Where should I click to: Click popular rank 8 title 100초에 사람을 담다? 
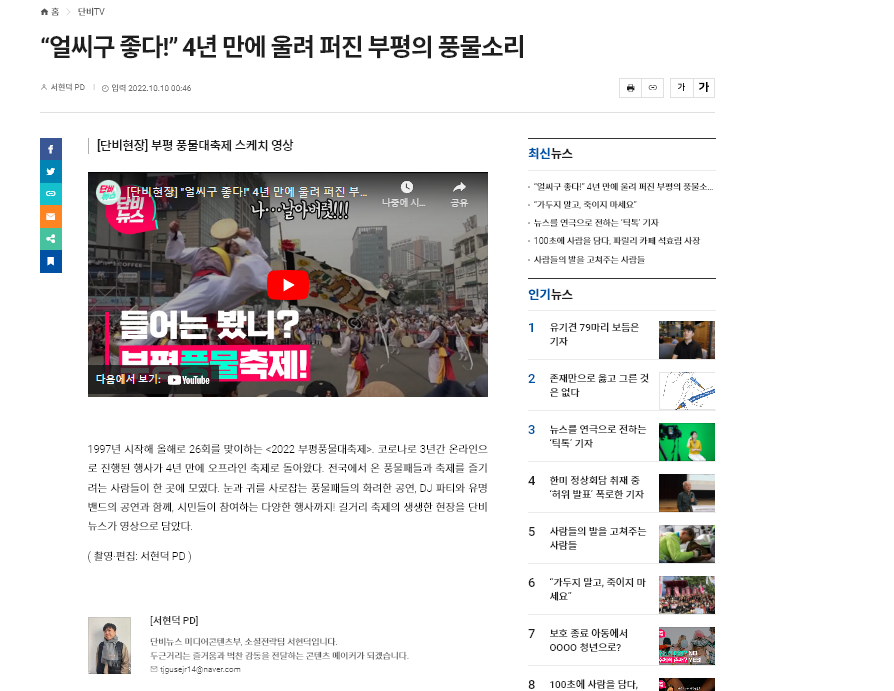click(x=594, y=684)
